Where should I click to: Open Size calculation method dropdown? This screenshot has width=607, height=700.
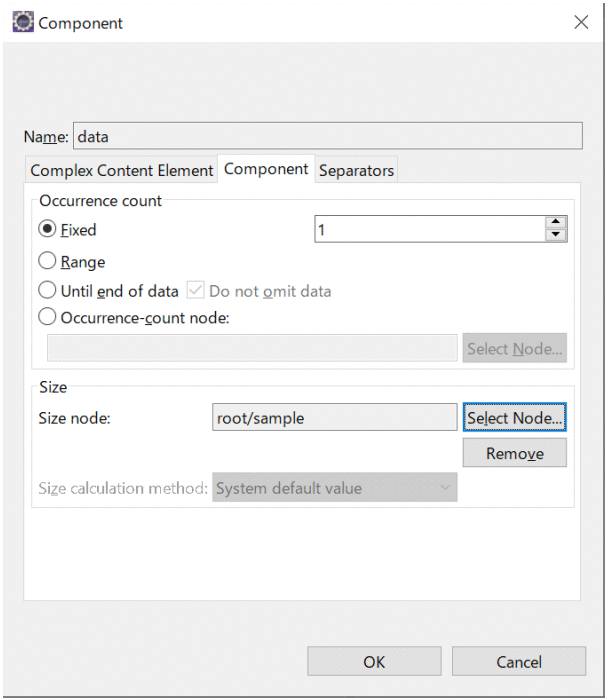point(334,488)
